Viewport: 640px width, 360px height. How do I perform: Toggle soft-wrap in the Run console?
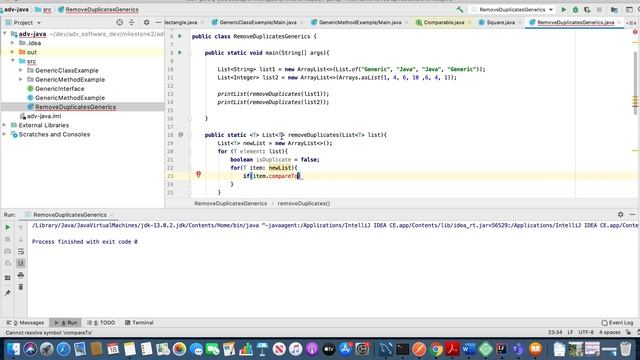(21, 251)
